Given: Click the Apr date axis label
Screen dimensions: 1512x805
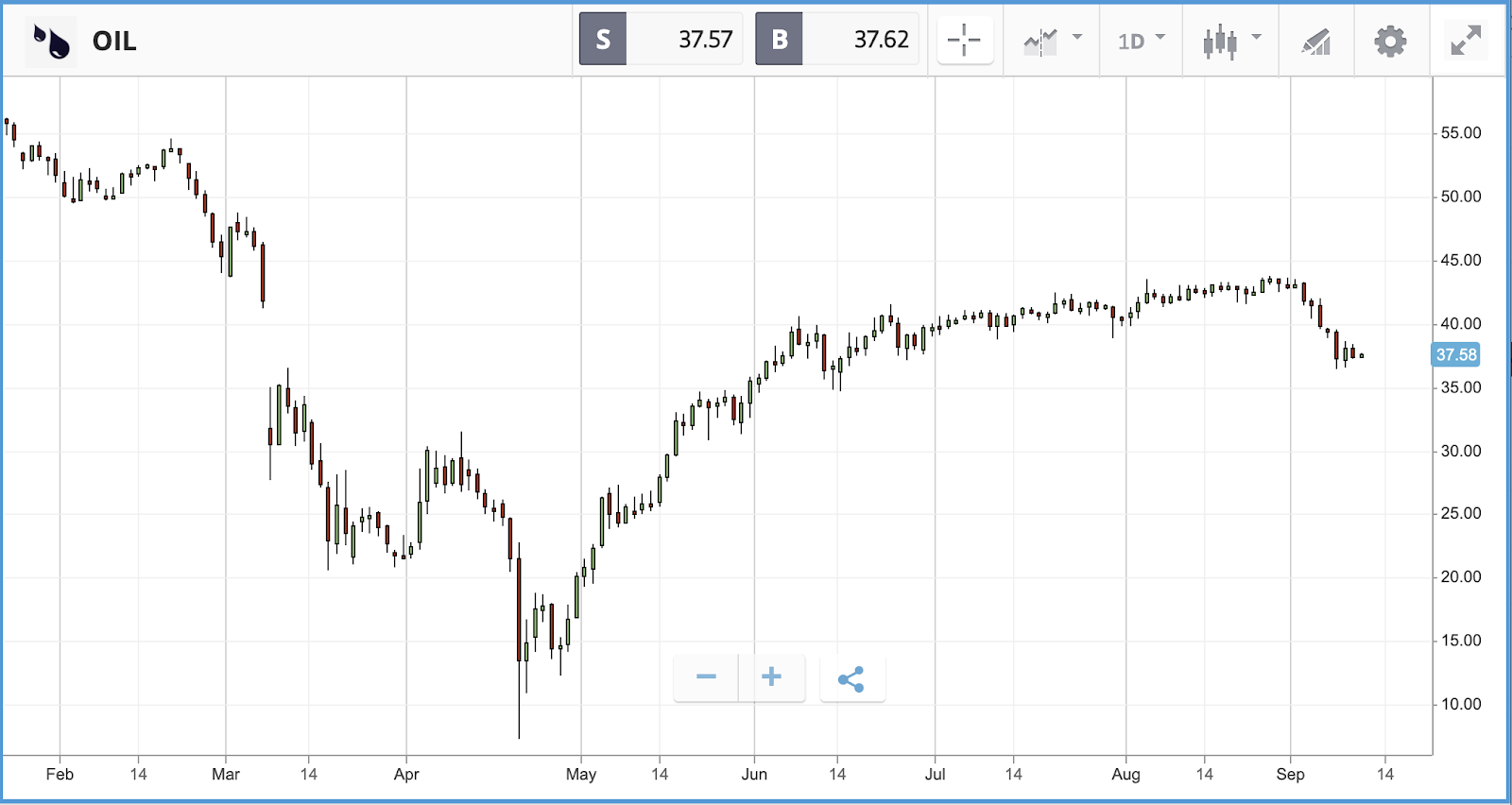Looking at the screenshot, I should [x=406, y=774].
